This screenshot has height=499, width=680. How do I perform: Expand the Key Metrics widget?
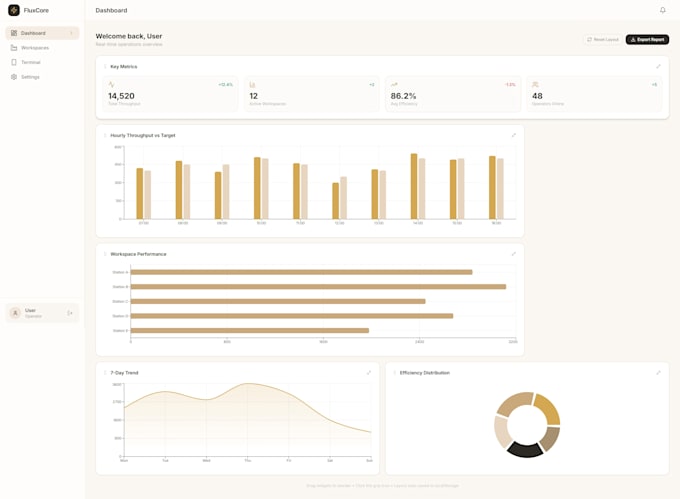(658, 66)
